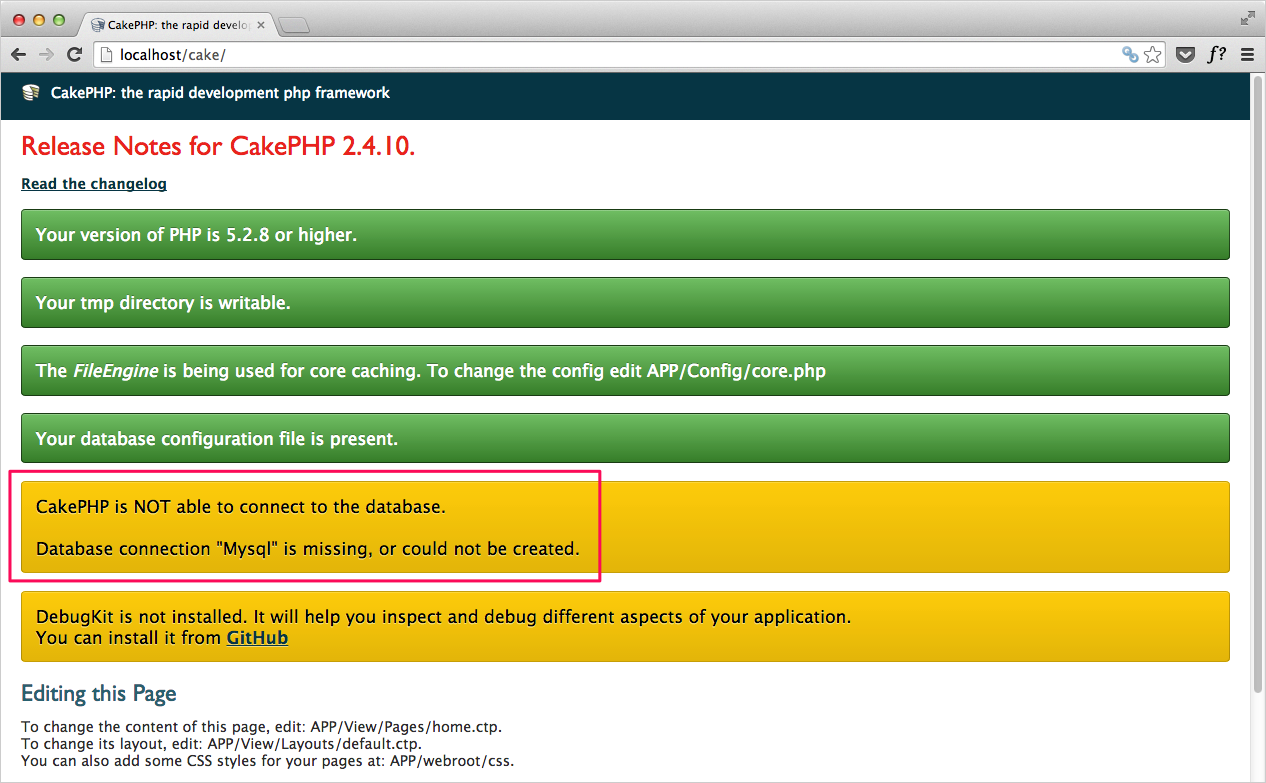
Task: Click the 'DebugKit is not installed' notice text
Action: (443, 617)
